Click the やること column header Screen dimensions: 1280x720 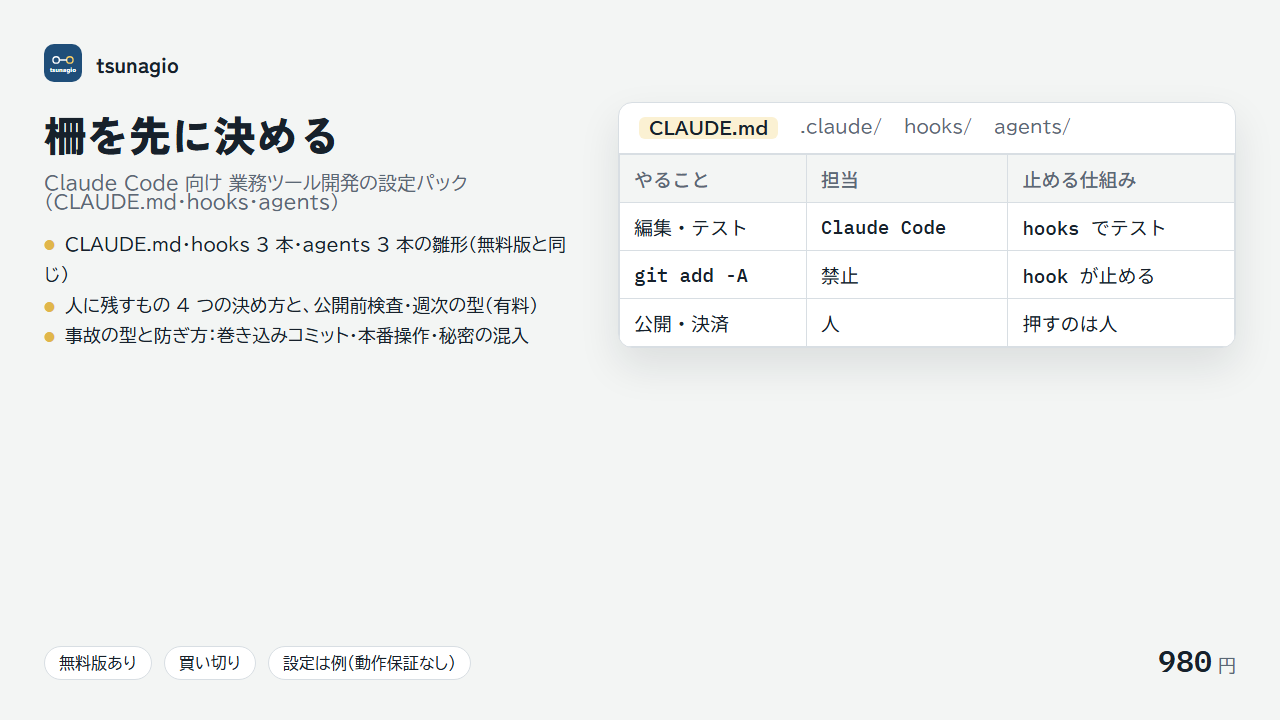[x=713, y=179]
